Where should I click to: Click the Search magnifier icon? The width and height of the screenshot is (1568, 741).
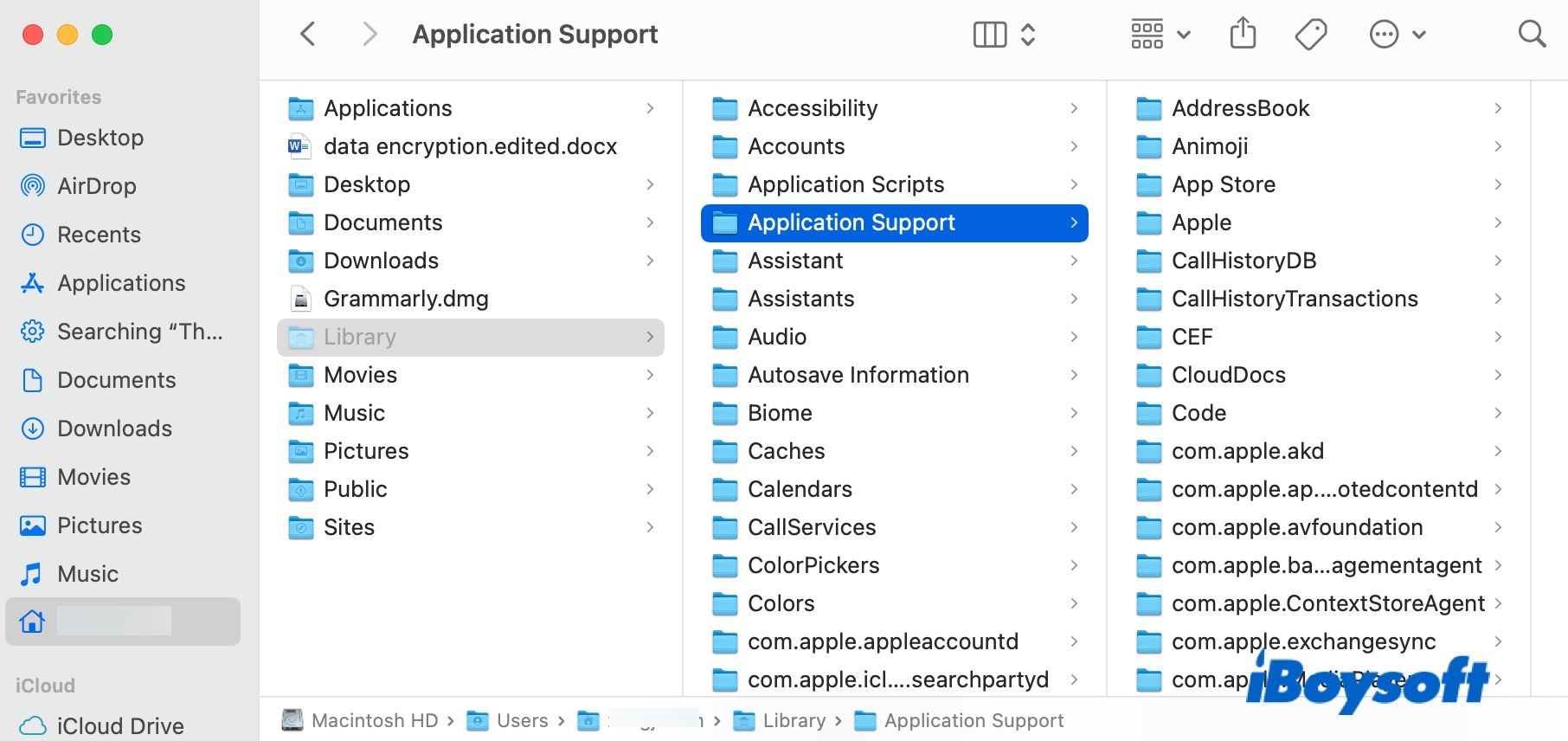1532,33
